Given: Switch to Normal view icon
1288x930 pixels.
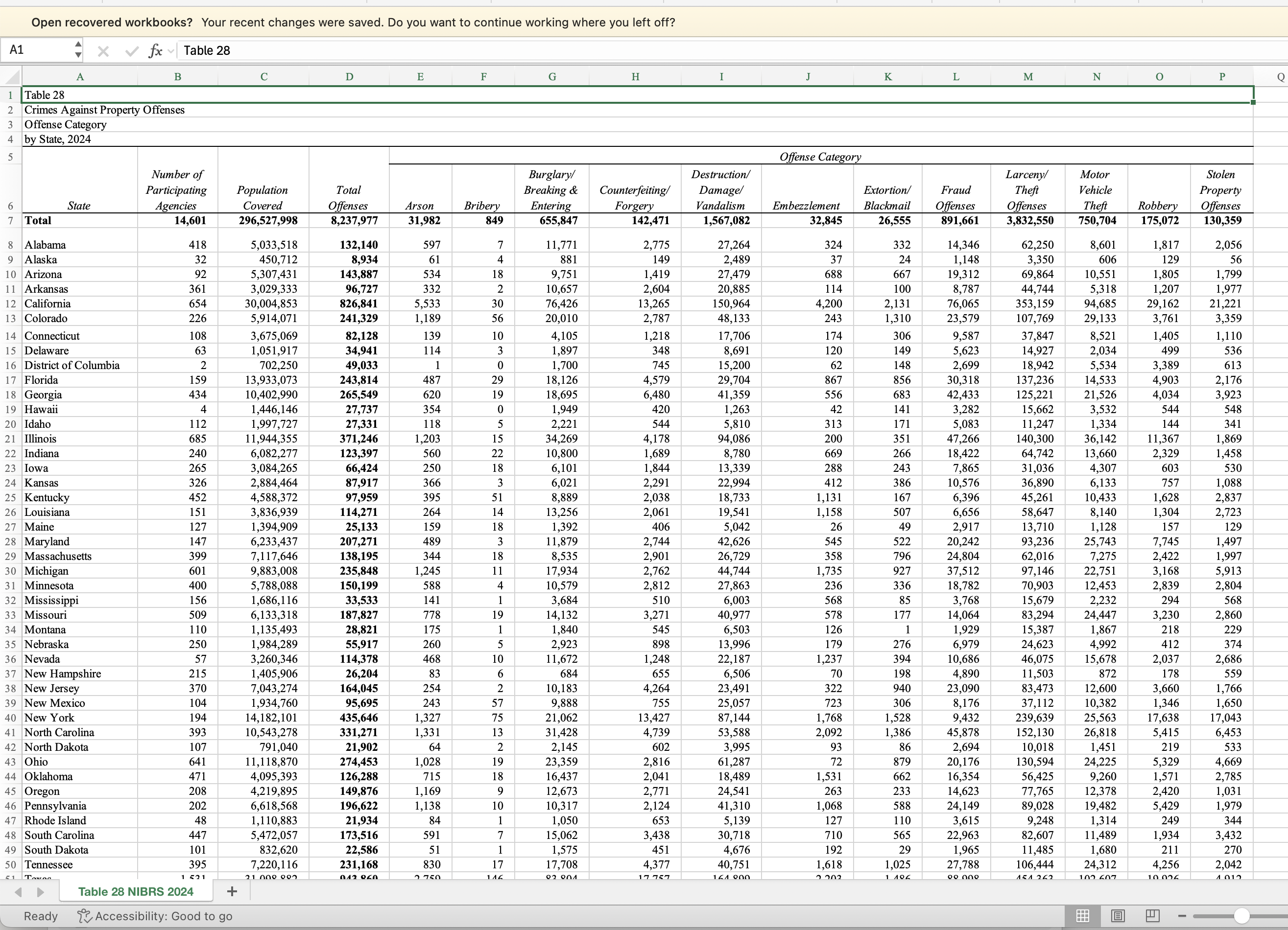Looking at the screenshot, I should tap(1082, 916).
